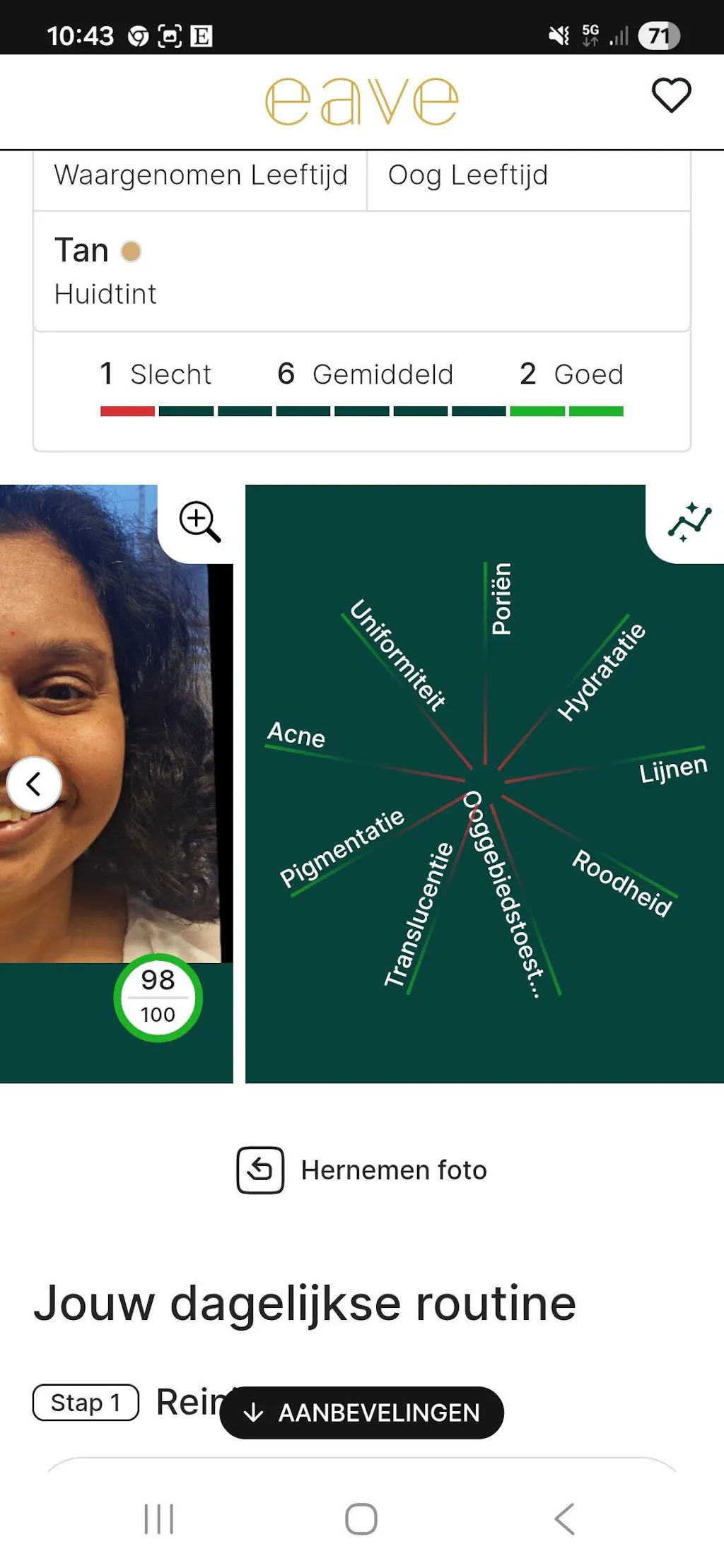The width and height of the screenshot is (724, 1568).
Task: Tap Hernemen foto label
Action: coord(394,1170)
